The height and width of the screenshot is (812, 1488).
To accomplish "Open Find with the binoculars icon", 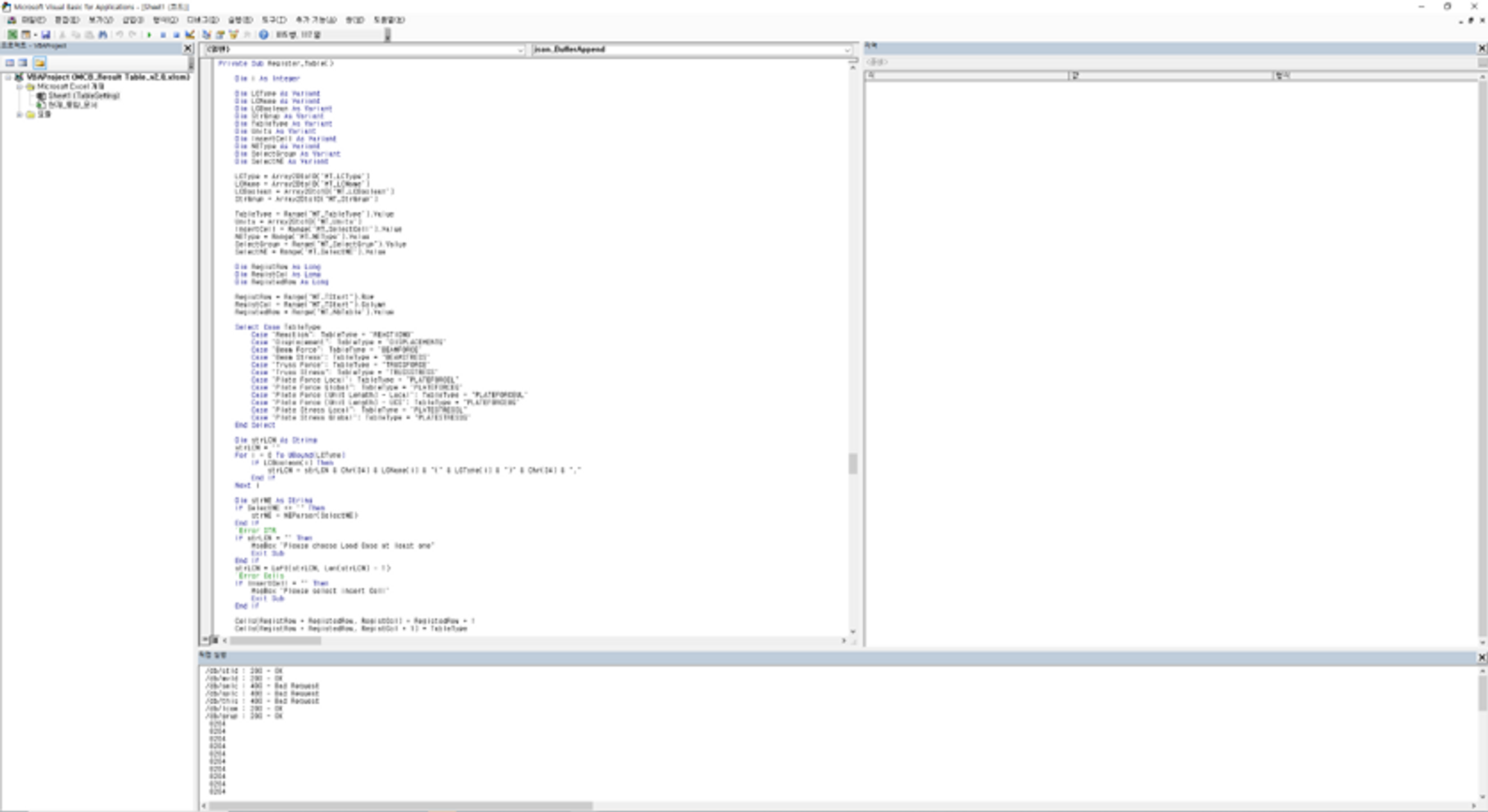I will (103, 34).
